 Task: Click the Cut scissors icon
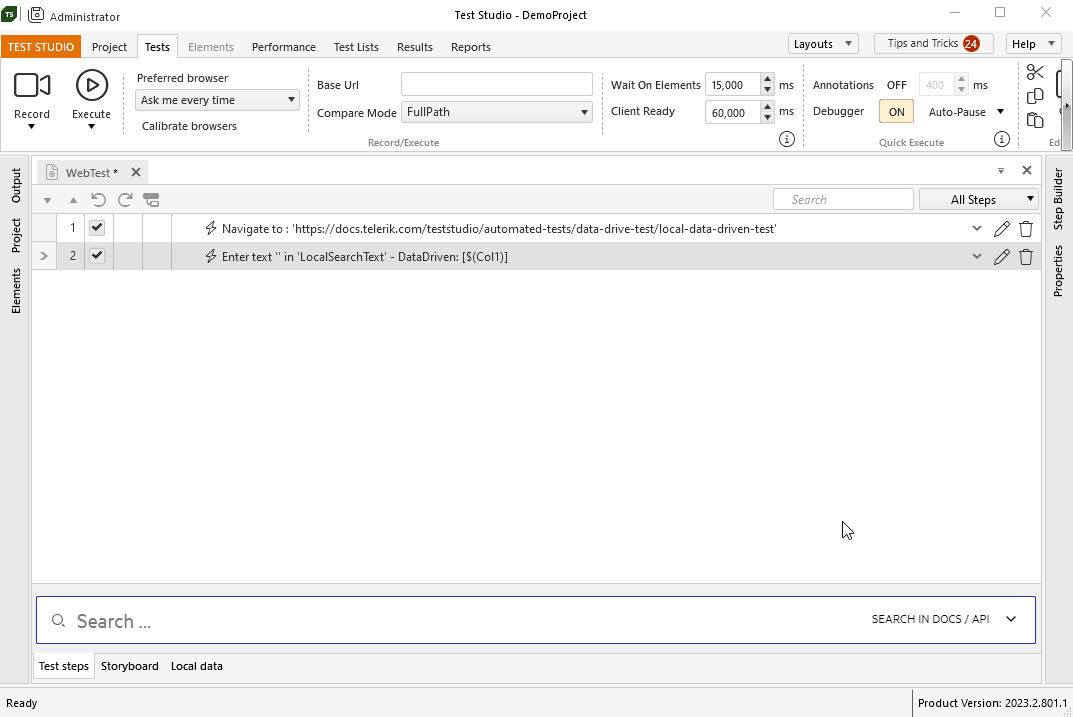[1035, 72]
